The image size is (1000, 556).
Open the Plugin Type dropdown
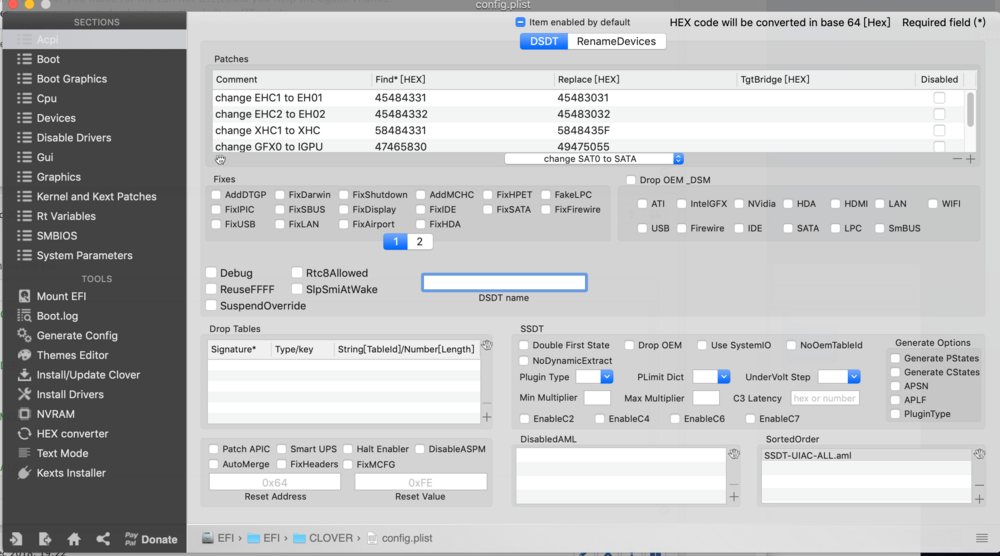pos(607,377)
